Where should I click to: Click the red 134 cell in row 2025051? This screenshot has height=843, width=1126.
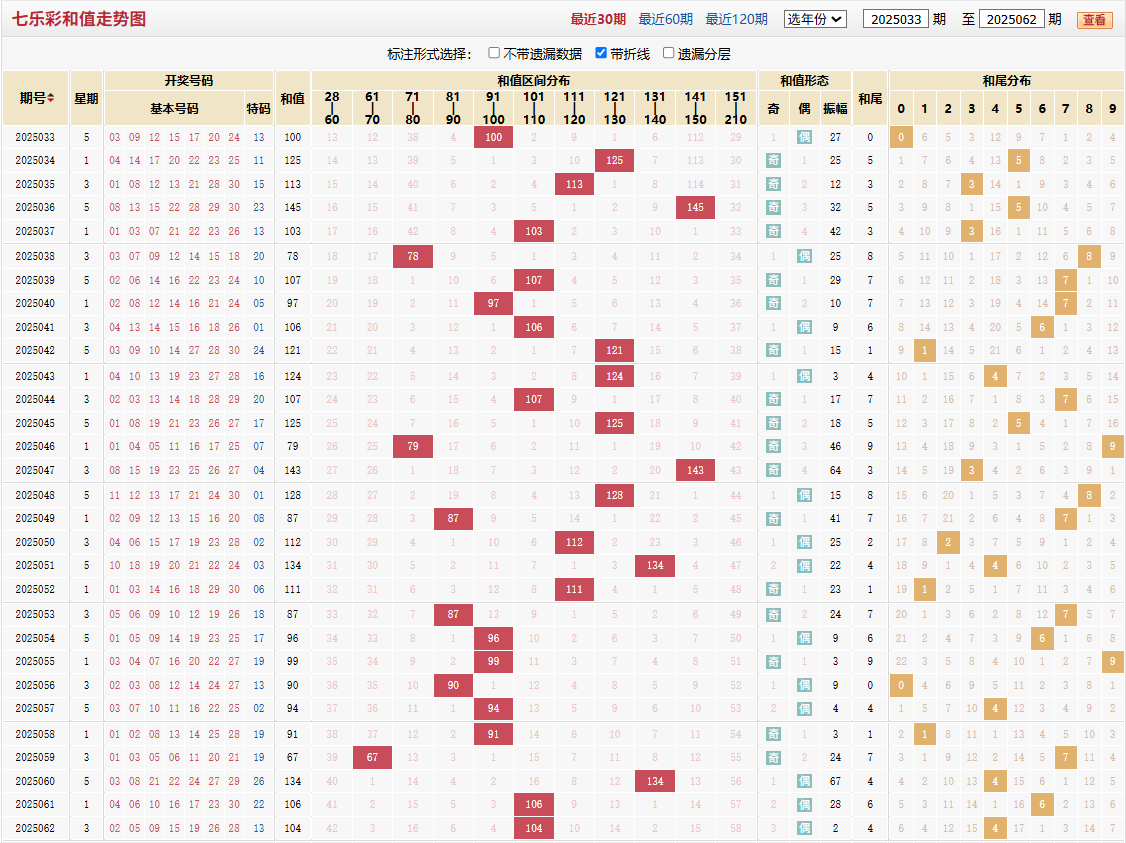(655, 566)
